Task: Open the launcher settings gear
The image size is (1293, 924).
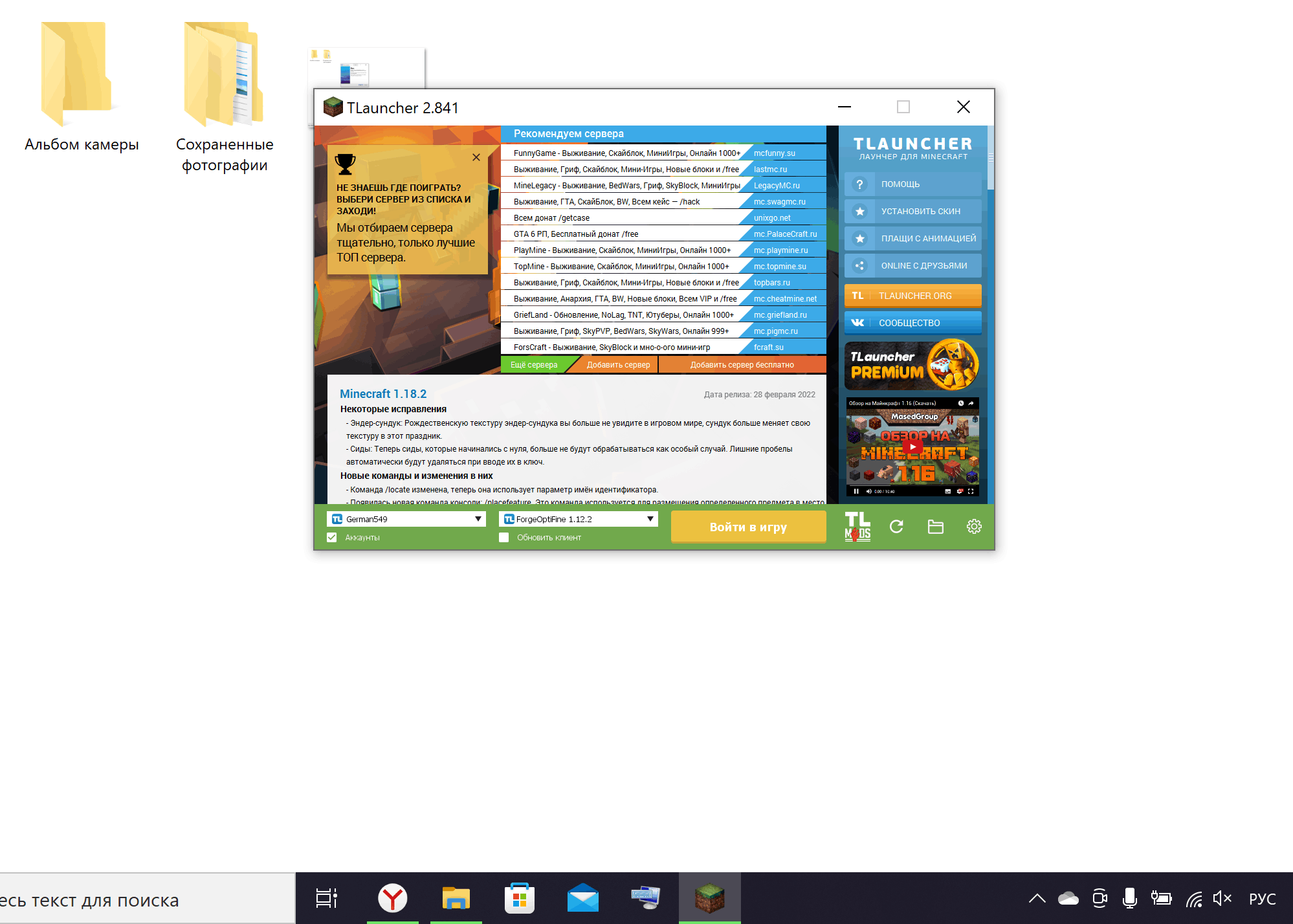Action: (974, 527)
